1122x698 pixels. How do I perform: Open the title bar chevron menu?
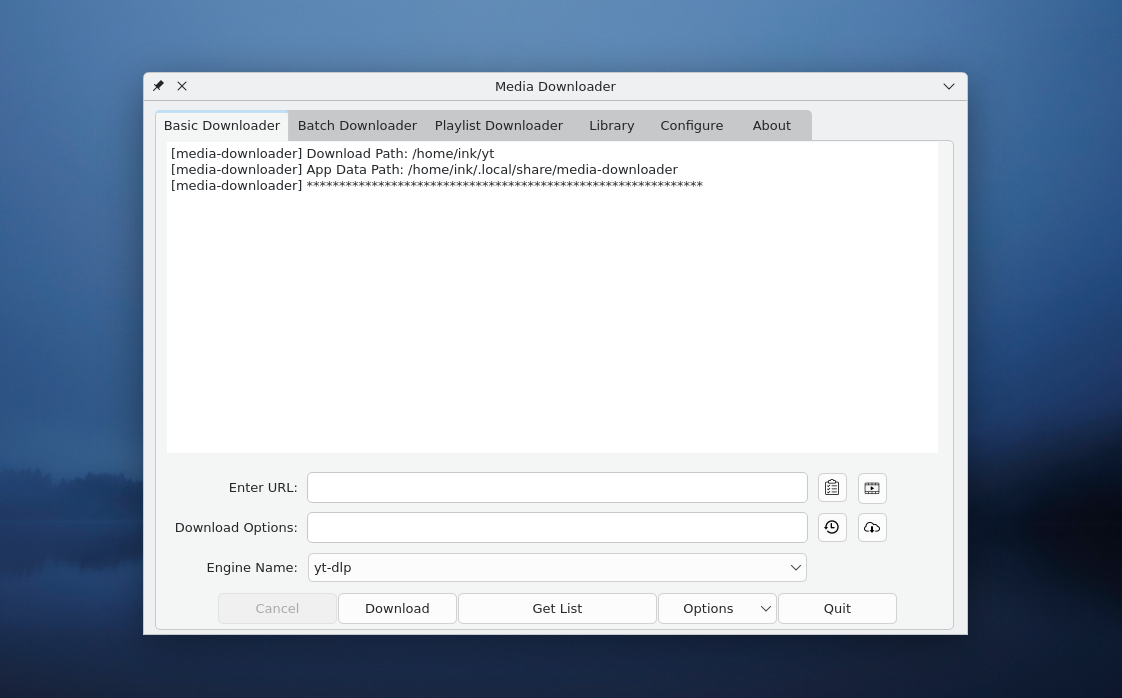coord(948,86)
